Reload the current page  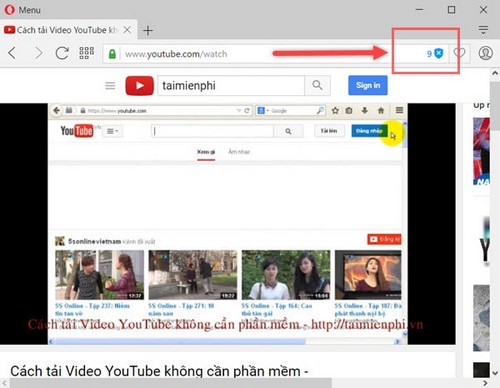(x=62, y=53)
